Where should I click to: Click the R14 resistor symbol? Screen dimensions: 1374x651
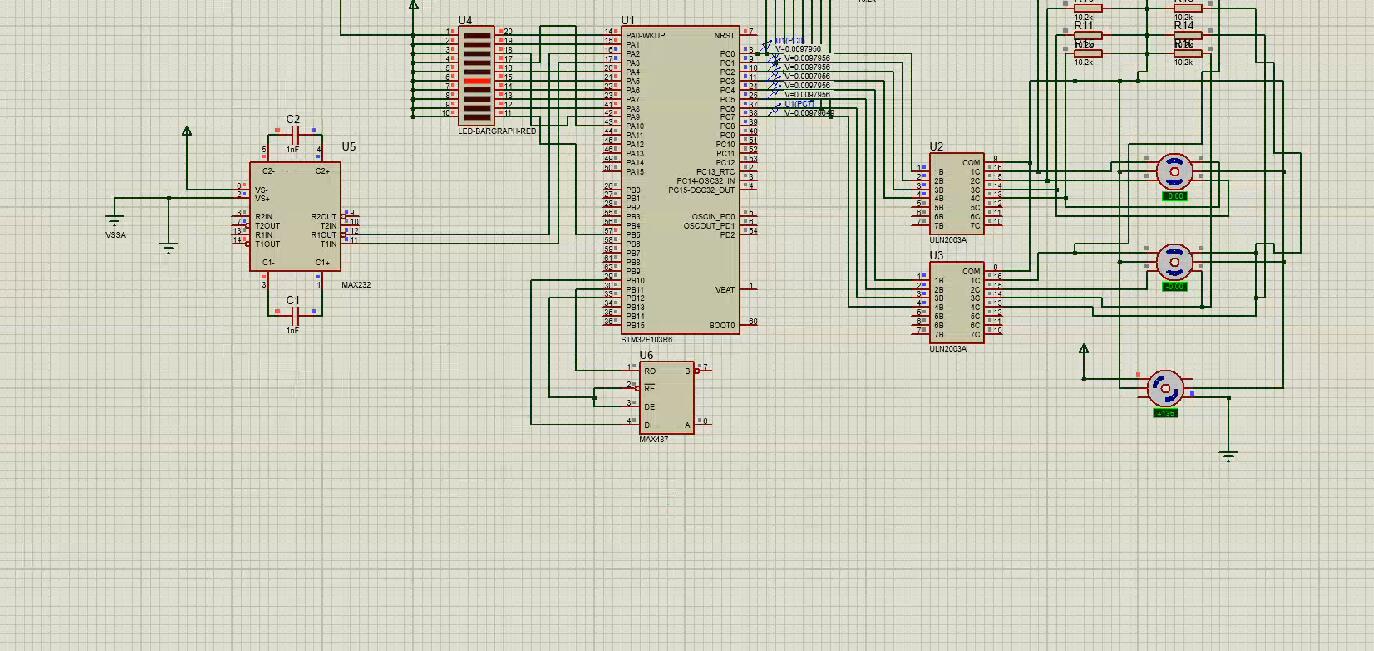pyautogui.click(x=1186, y=35)
